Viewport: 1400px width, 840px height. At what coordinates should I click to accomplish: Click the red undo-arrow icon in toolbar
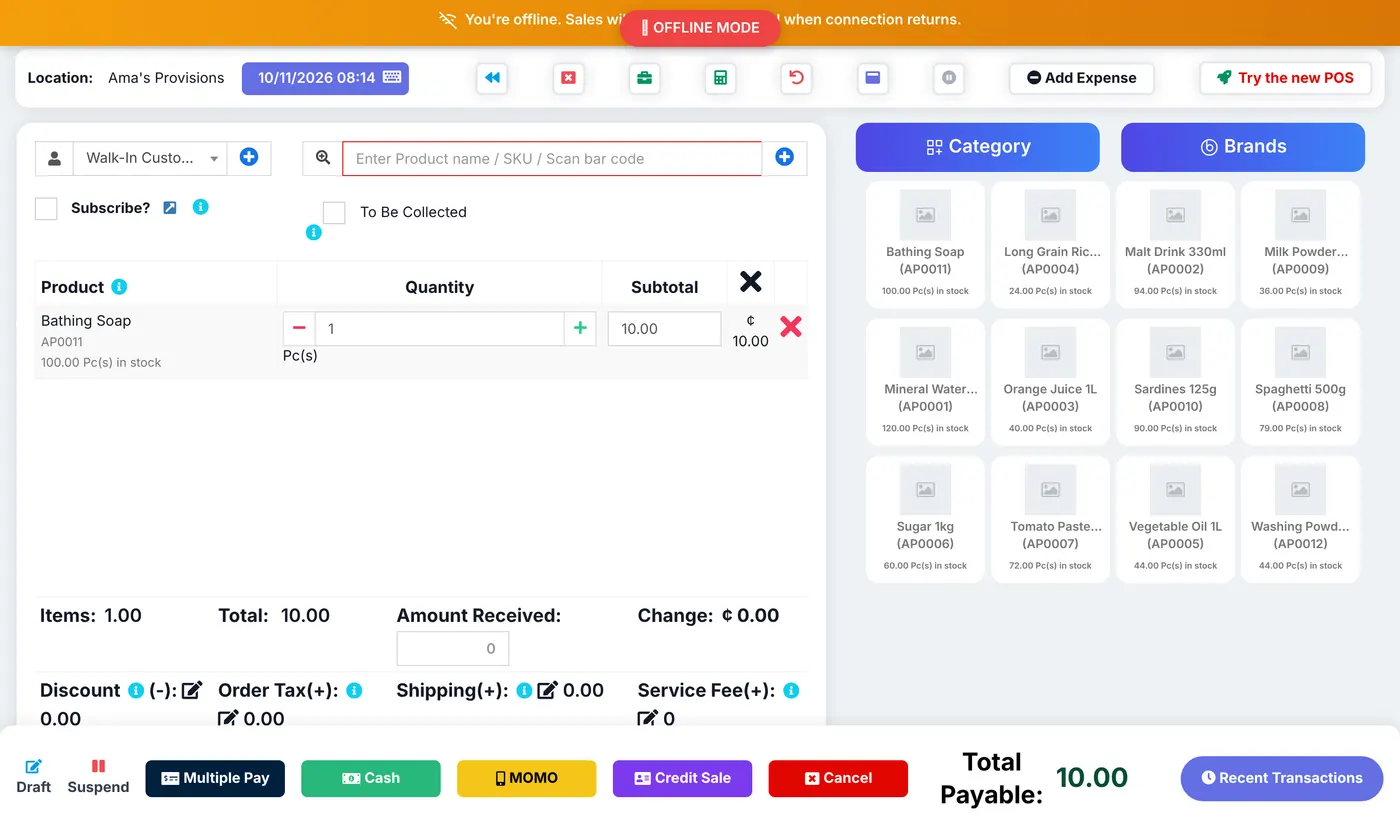click(796, 78)
